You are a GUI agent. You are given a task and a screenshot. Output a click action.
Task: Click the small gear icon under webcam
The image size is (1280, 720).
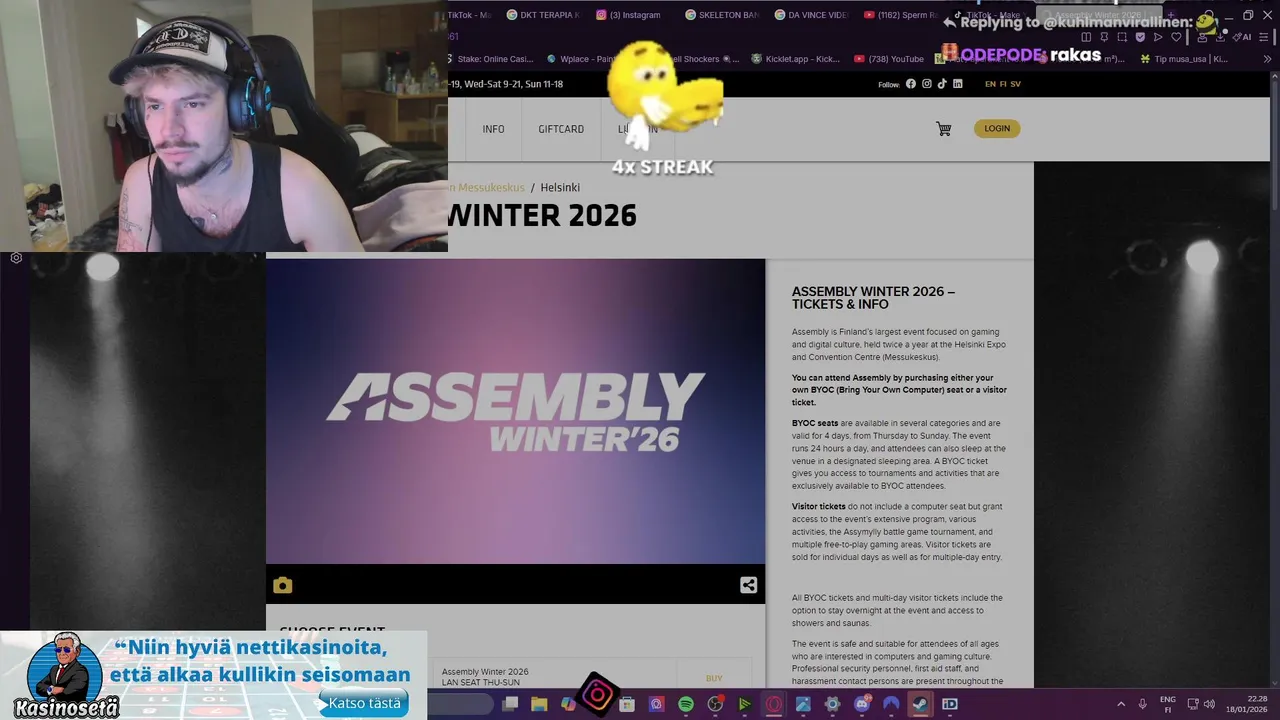tap(16, 258)
